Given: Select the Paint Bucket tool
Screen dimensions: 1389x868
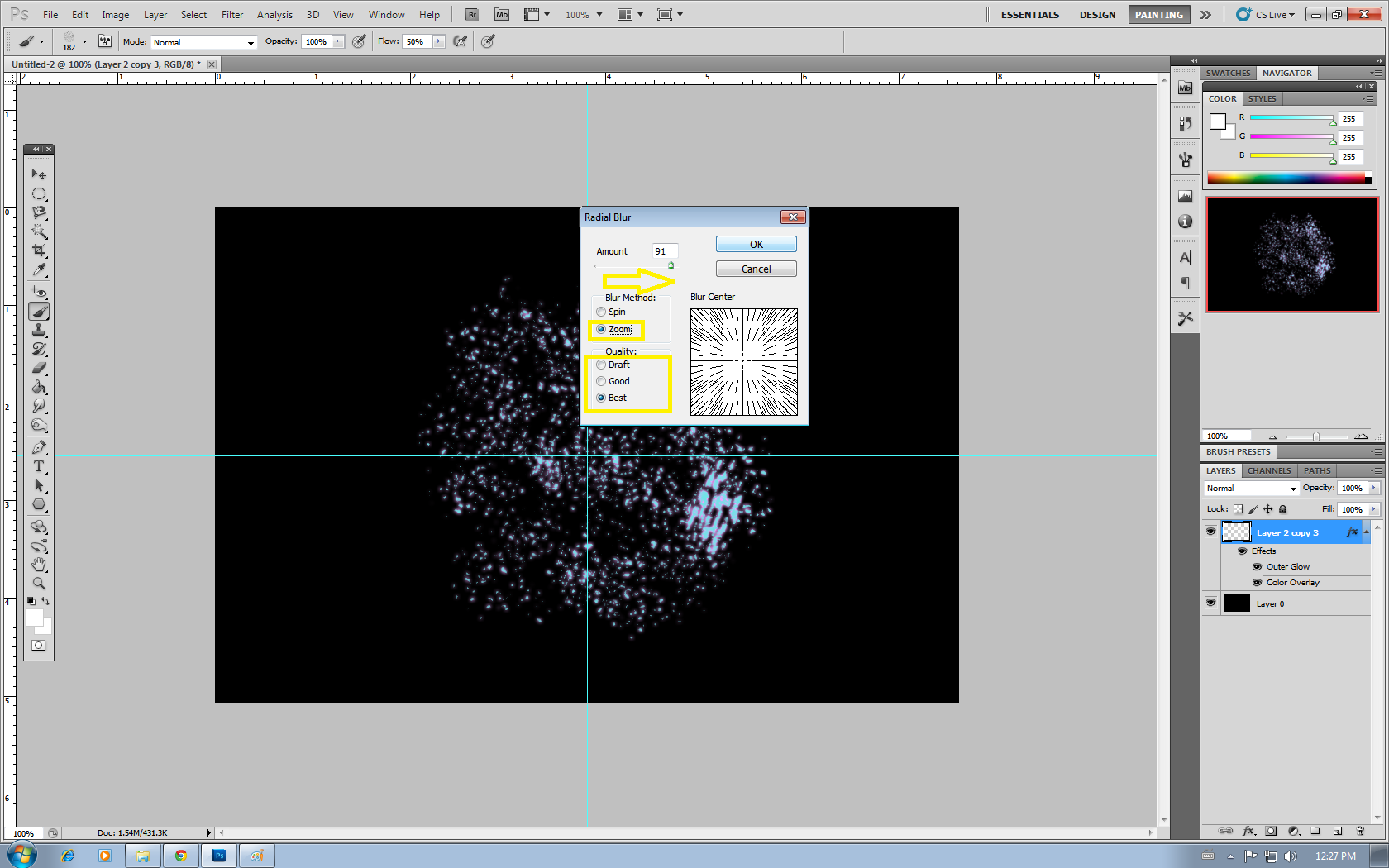Looking at the screenshot, I should [x=39, y=388].
